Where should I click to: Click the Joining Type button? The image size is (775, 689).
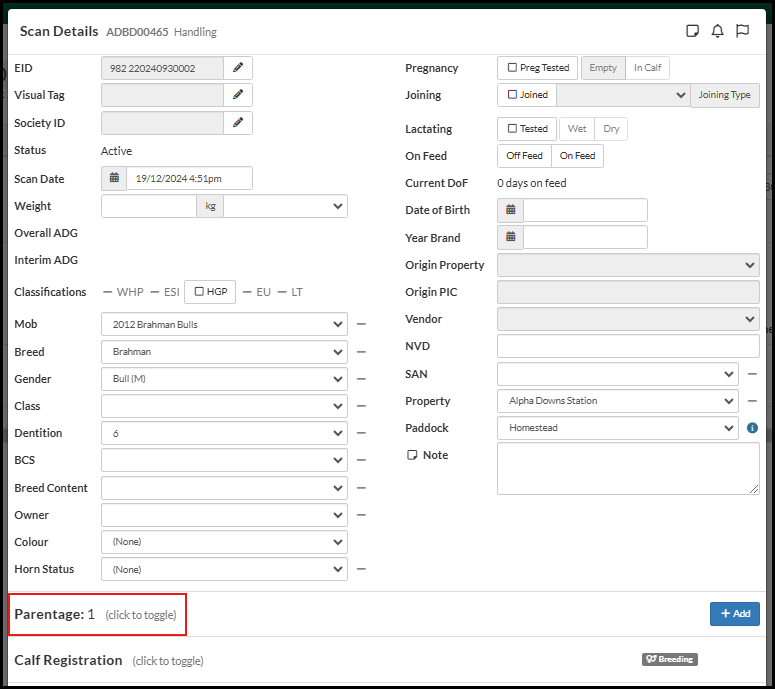[x=725, y=94]
